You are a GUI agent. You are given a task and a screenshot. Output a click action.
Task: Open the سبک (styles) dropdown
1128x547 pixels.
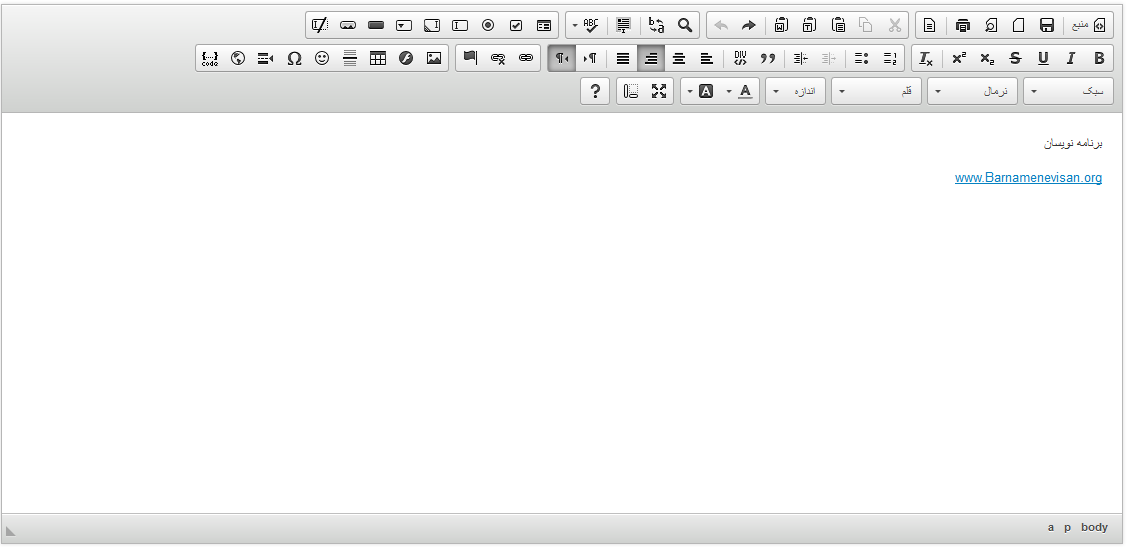pyautogui.click(x=1068, y=91)
